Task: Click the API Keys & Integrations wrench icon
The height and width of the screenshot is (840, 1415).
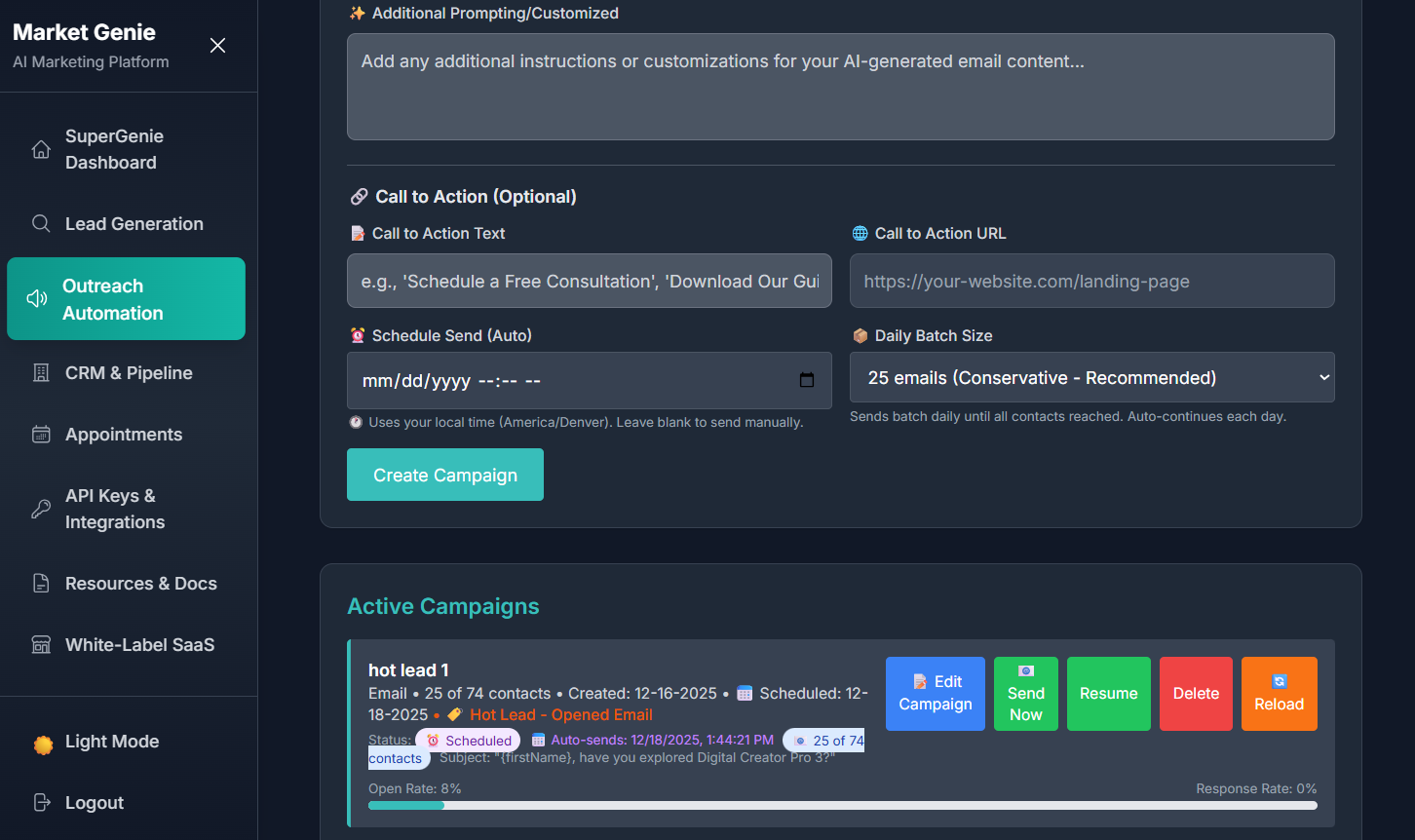Action: click(x=41, y=508)
